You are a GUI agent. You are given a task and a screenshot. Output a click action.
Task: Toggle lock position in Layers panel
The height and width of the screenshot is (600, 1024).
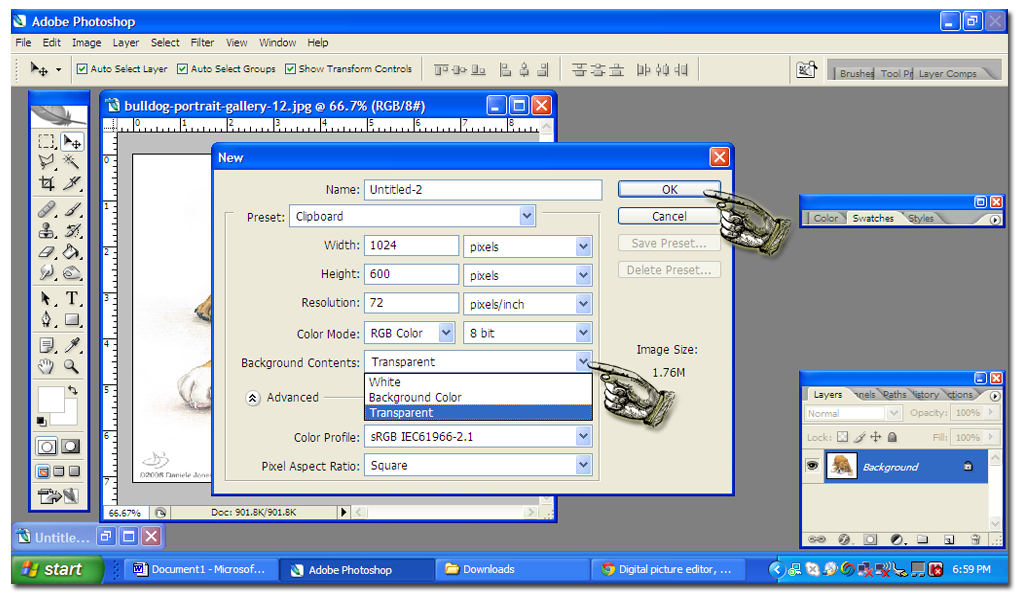(876, 437)
